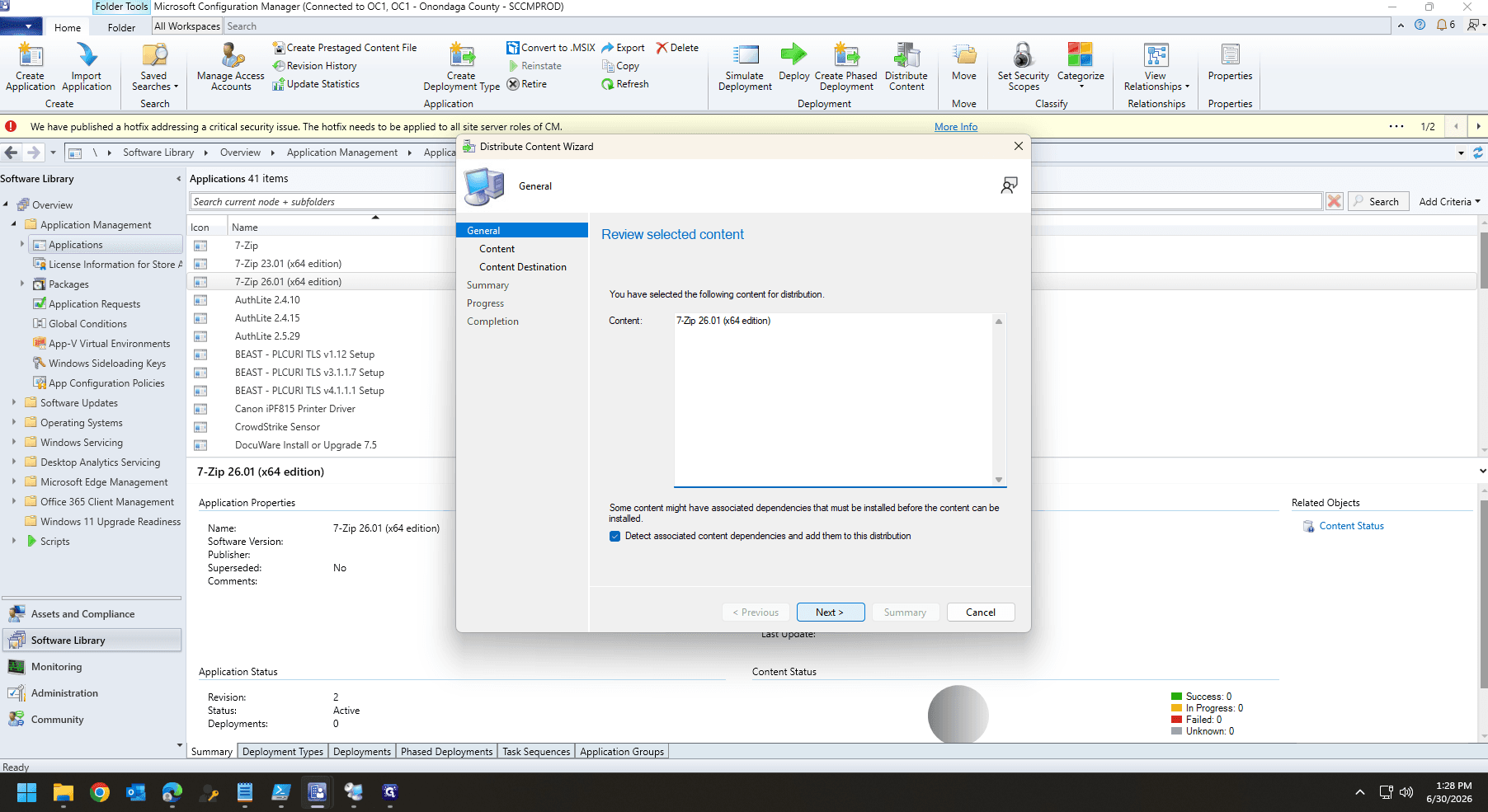Click the wizard content list scrollbar
The height and width of the screenshot is (812, 1488).
pos(999,400)
